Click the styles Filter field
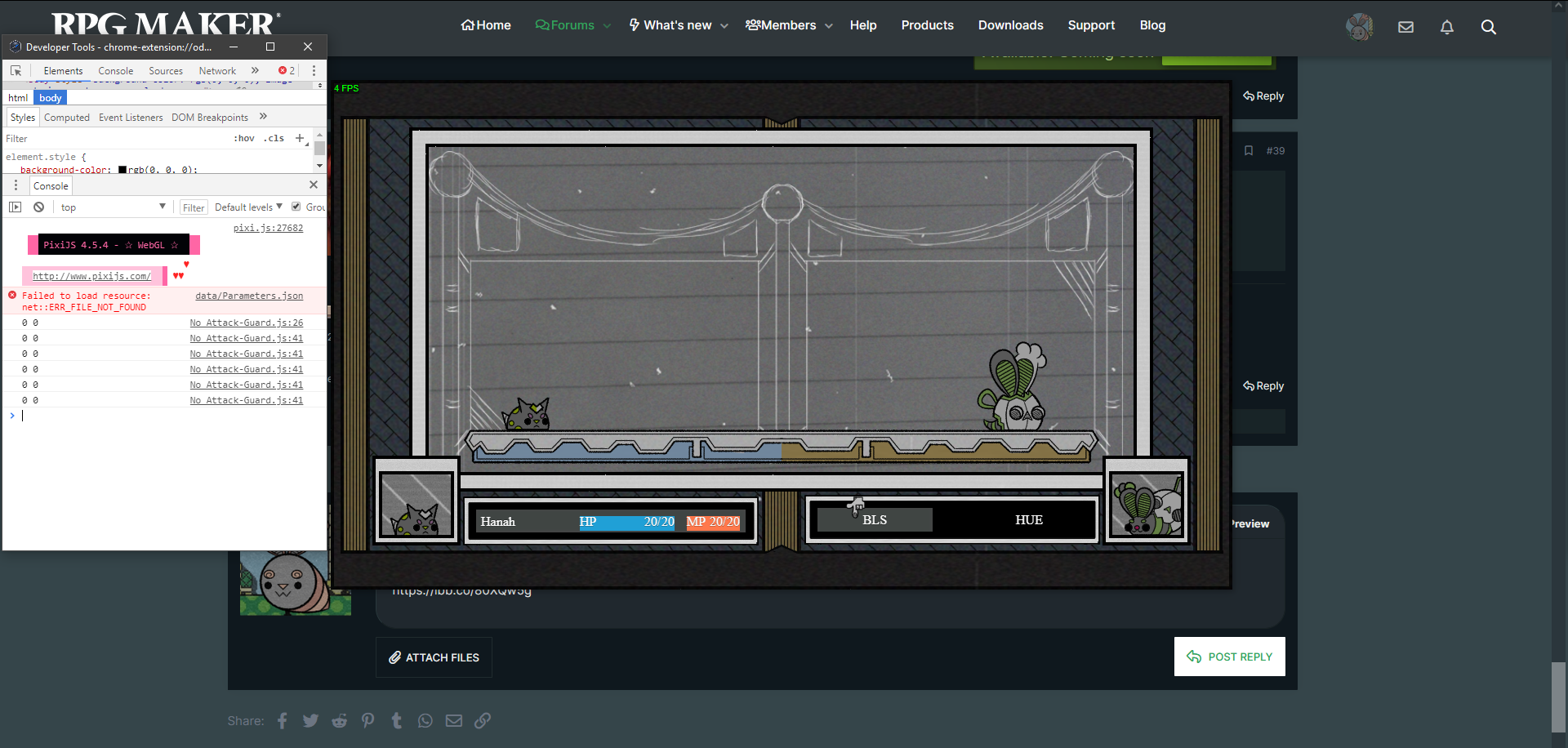 pyautogui.click(x=114, y=139)
